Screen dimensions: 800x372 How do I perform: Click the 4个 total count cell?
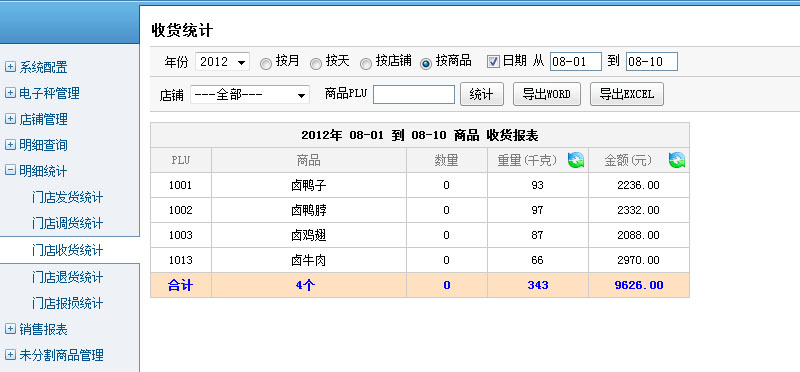(309, 285)
